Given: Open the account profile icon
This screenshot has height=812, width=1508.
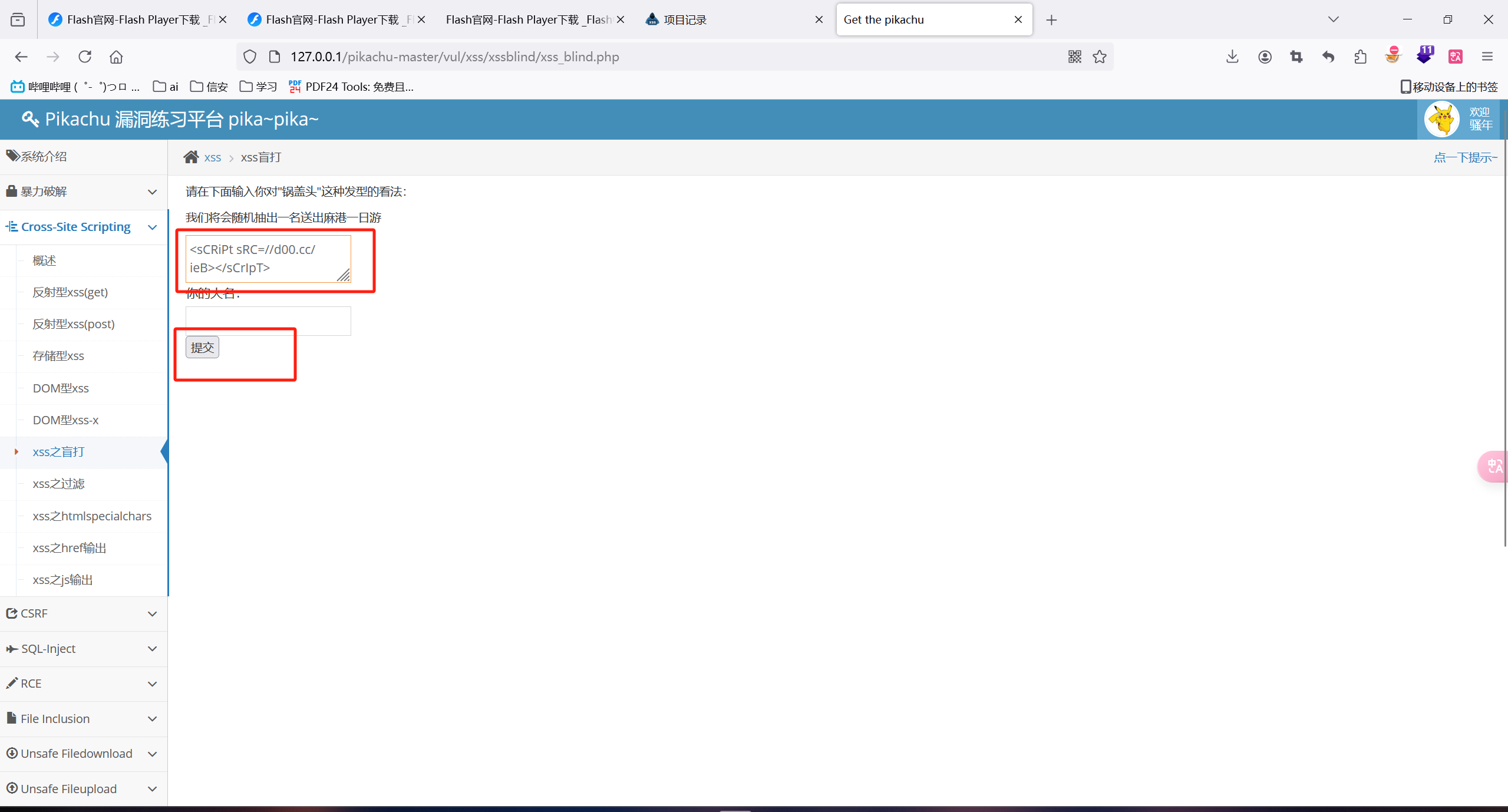Looking at the screenshot, I should (1265, 57).
